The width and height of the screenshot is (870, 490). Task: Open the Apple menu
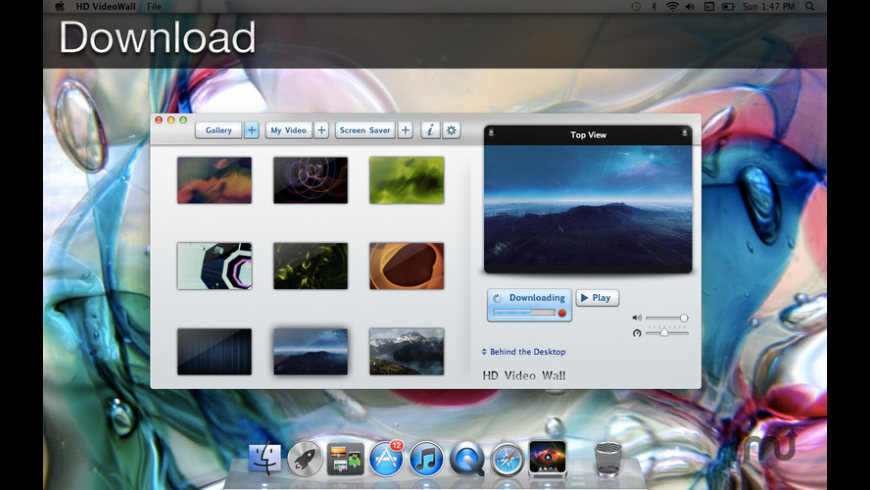coord(60,7)
